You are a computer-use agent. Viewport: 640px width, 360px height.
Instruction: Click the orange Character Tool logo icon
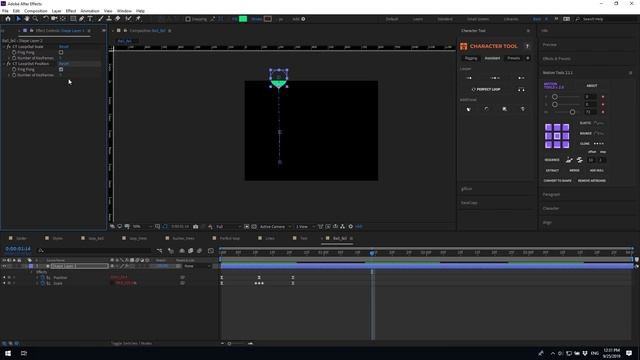[464, 46]
